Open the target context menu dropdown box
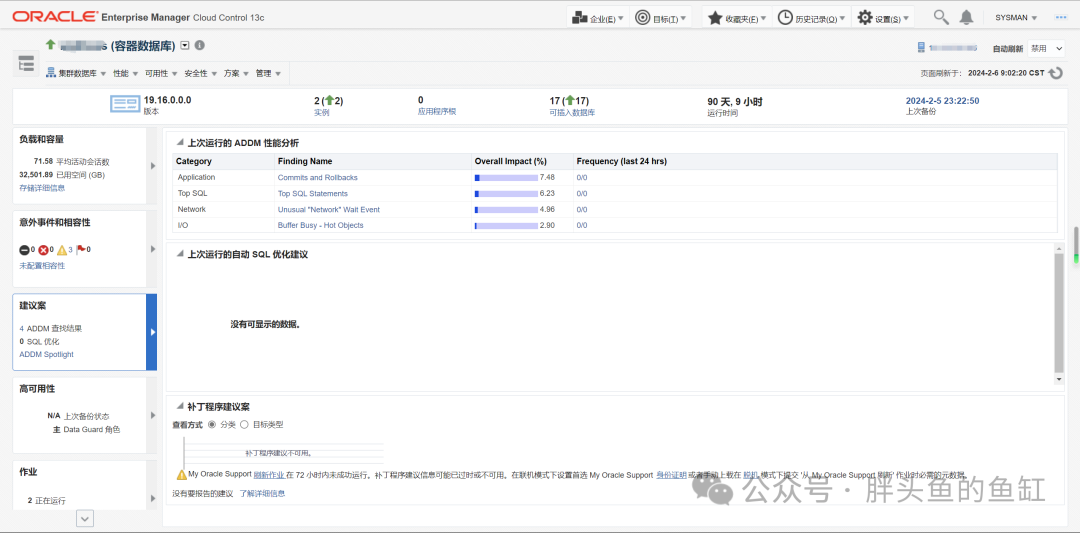Viewport: 1080px width, 533px height. tap(185, 45)
